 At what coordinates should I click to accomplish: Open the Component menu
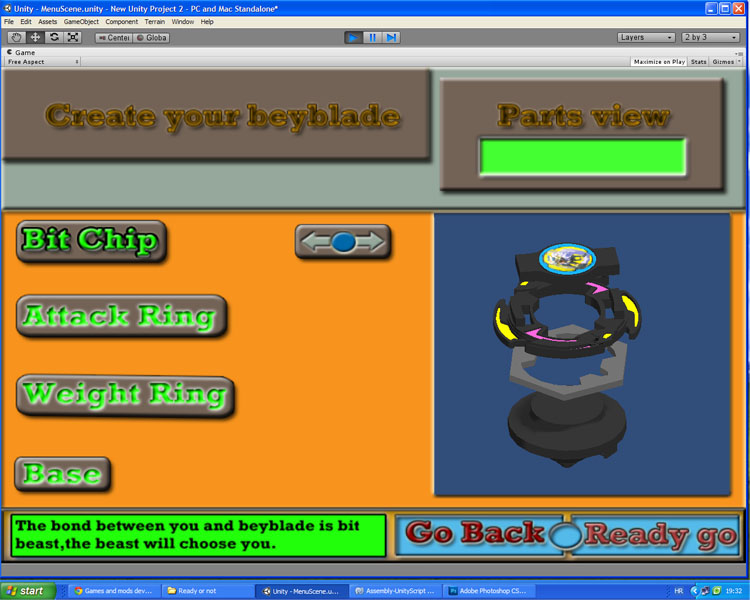121,22
